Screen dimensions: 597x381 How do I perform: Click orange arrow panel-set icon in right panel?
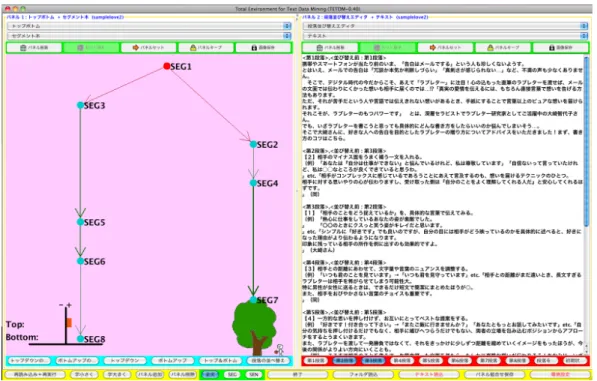[x=432, y=48]
